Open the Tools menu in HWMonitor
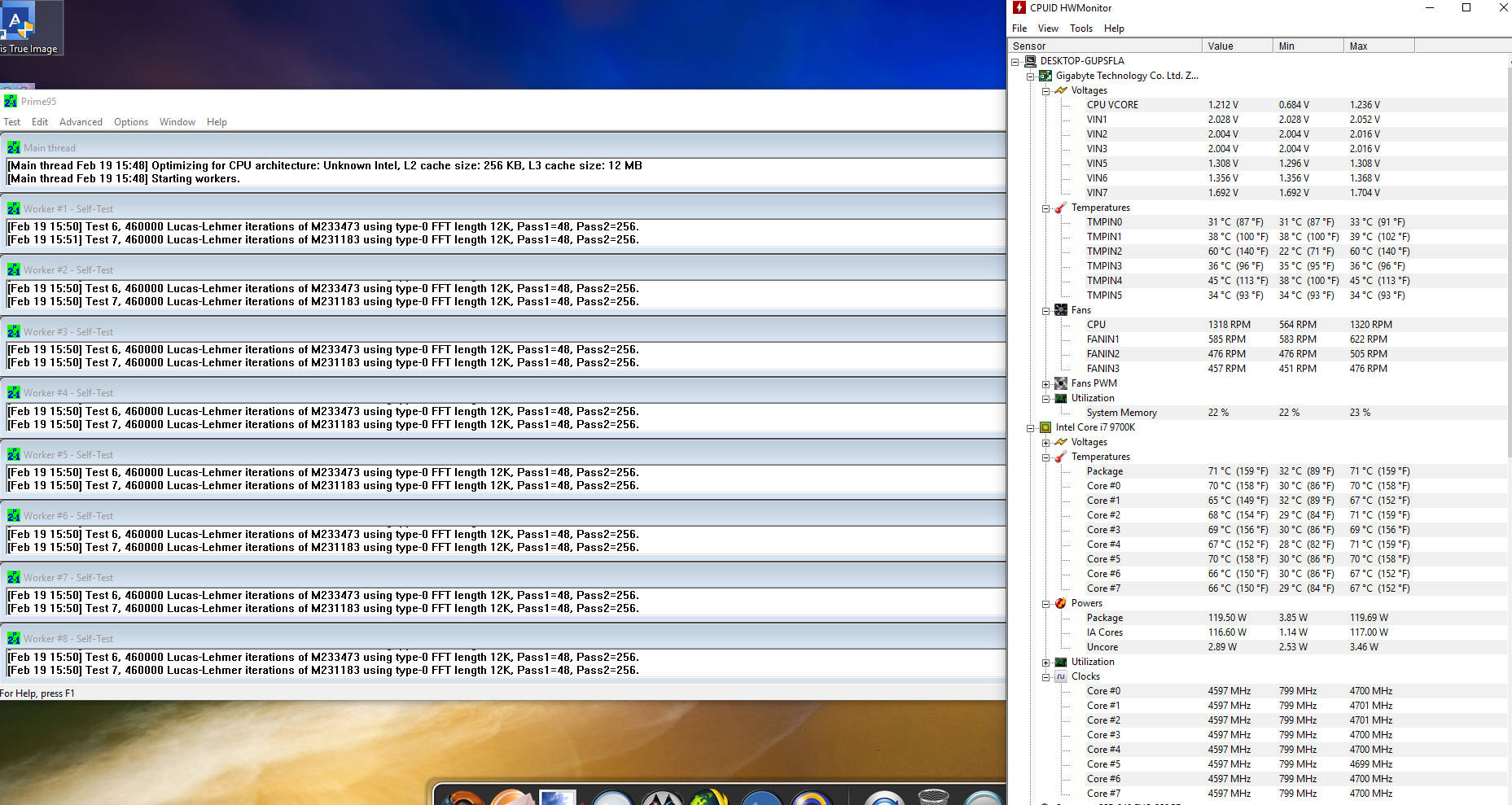 point(1081,28)
